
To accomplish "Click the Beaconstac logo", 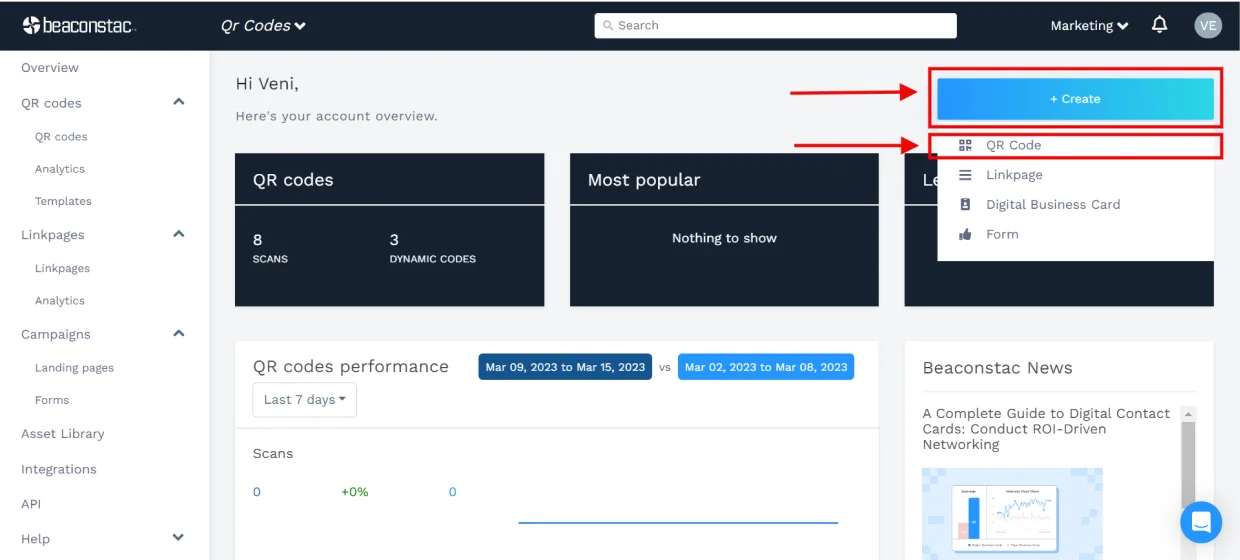I will point(78,25).
